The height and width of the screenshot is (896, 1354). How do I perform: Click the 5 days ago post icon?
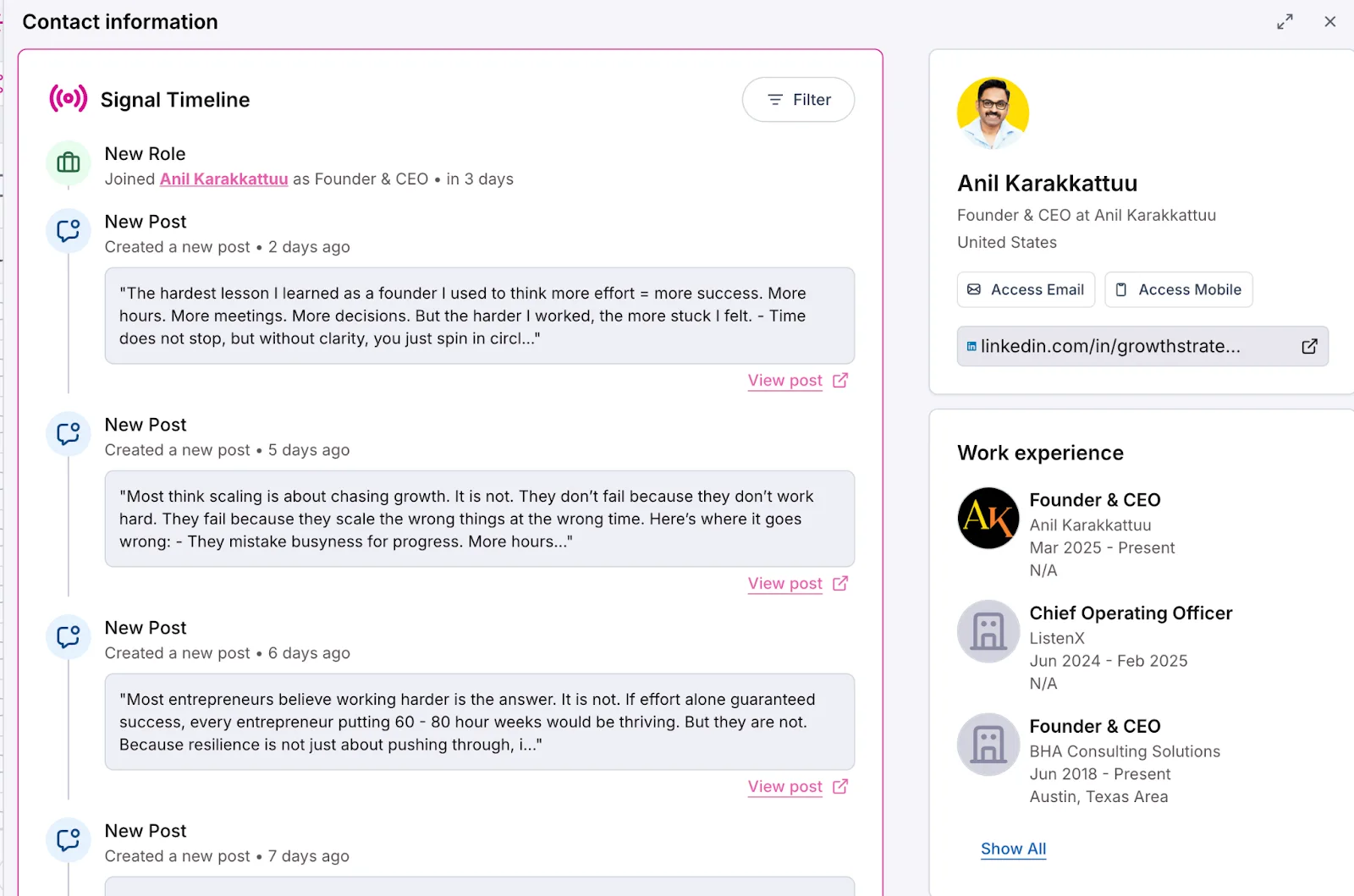tap(69, 433)
